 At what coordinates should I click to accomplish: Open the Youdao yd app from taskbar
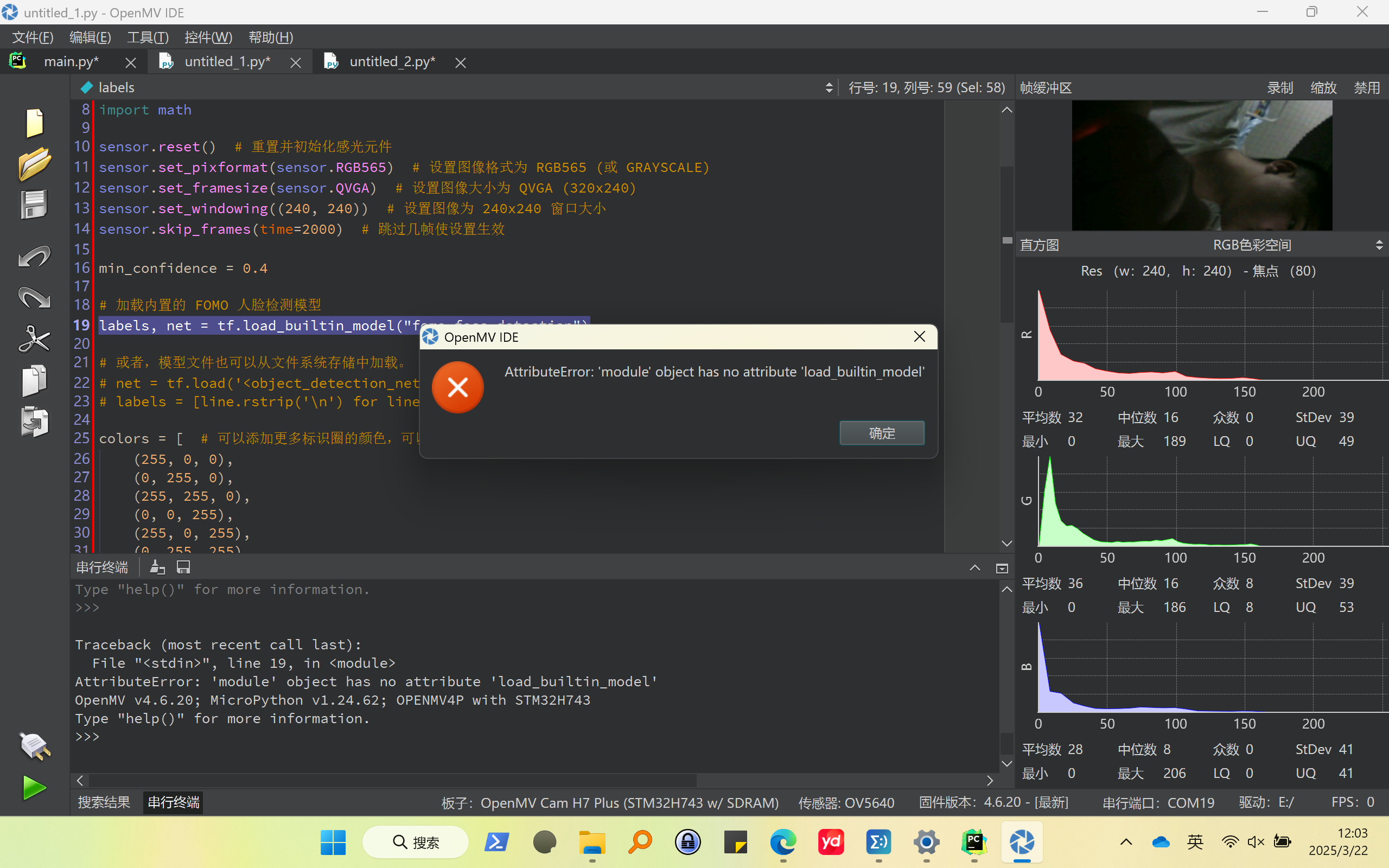tap(831, 842)
